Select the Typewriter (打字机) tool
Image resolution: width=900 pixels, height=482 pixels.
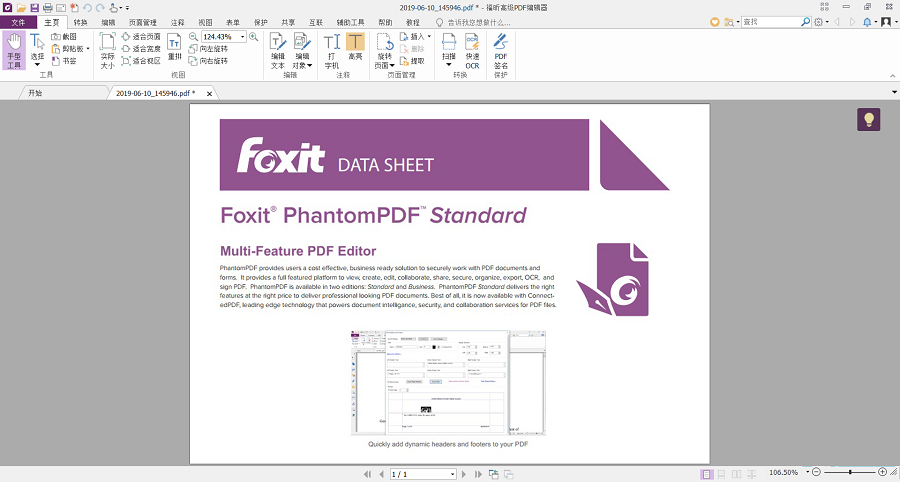click(332, 50)
